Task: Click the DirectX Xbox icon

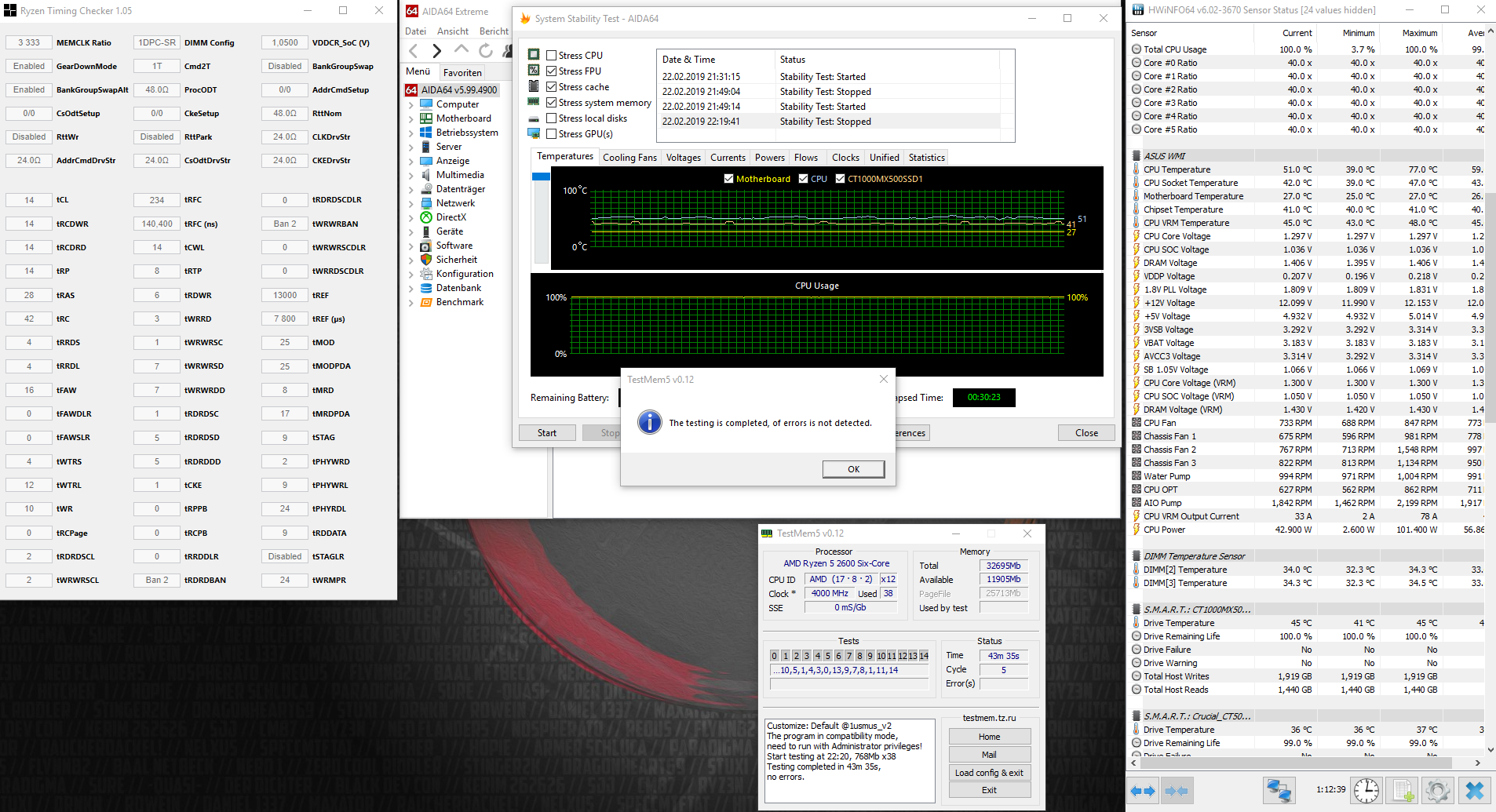Action: (426, 217)
